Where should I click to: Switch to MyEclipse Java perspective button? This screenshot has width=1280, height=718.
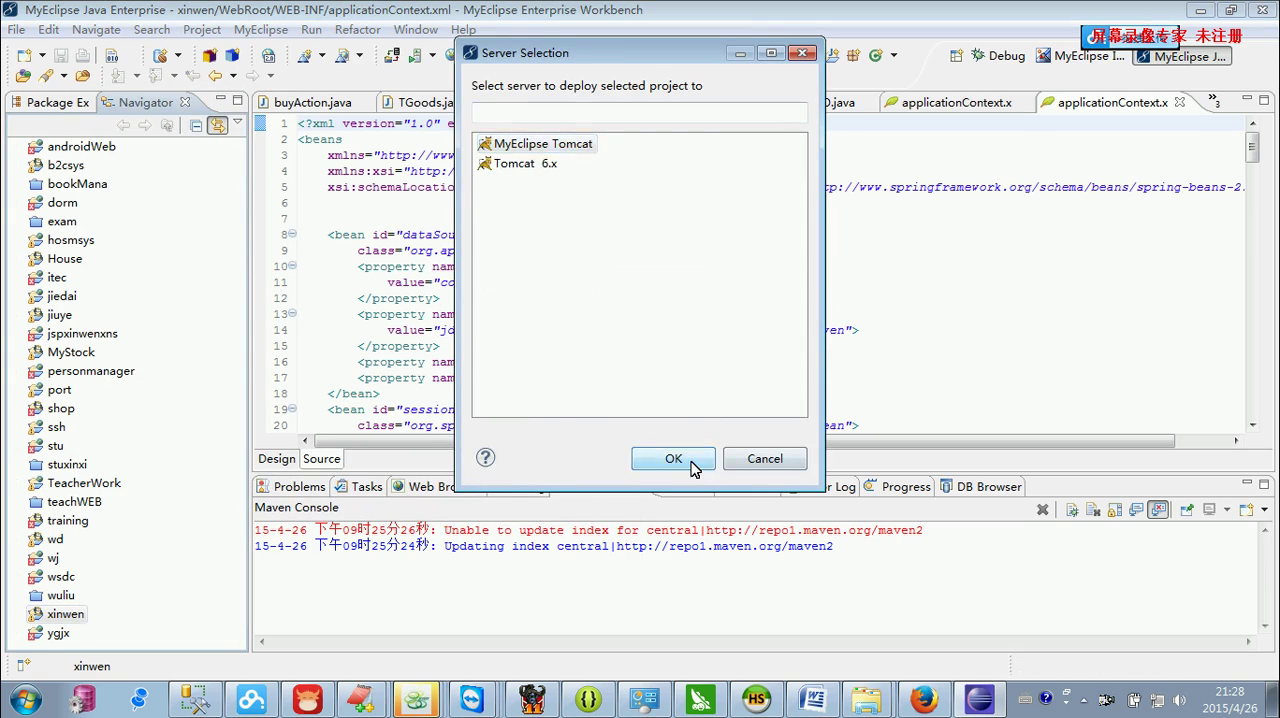pos(1181,57)
